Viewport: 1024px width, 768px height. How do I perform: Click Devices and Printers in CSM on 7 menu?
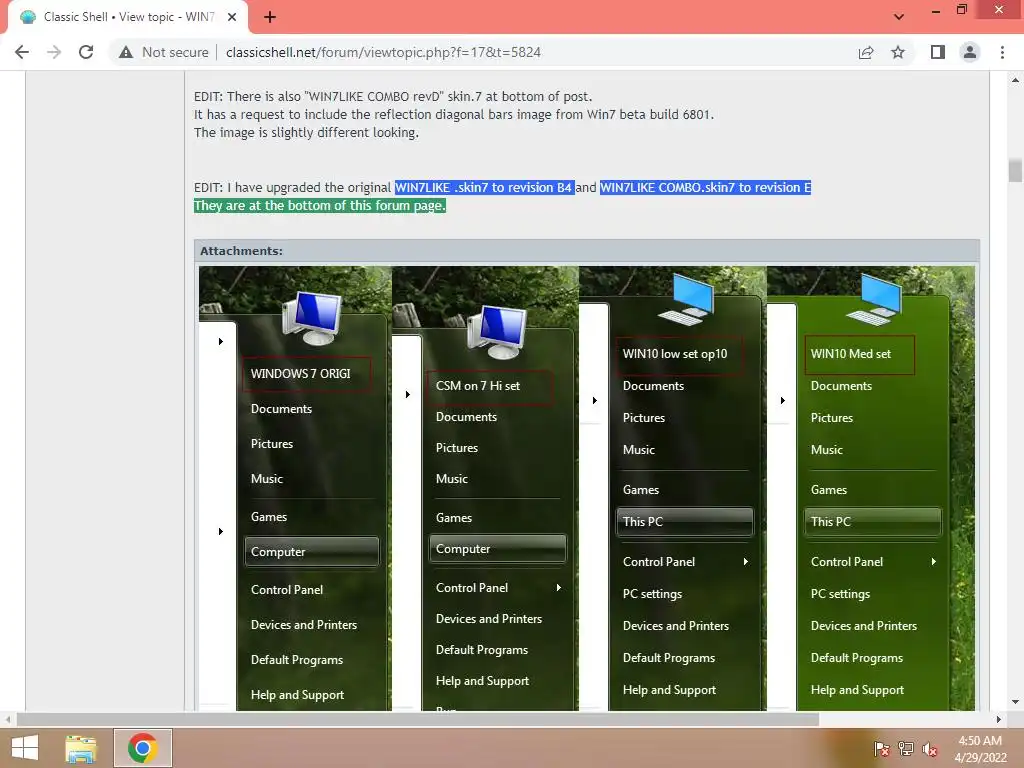488,618
